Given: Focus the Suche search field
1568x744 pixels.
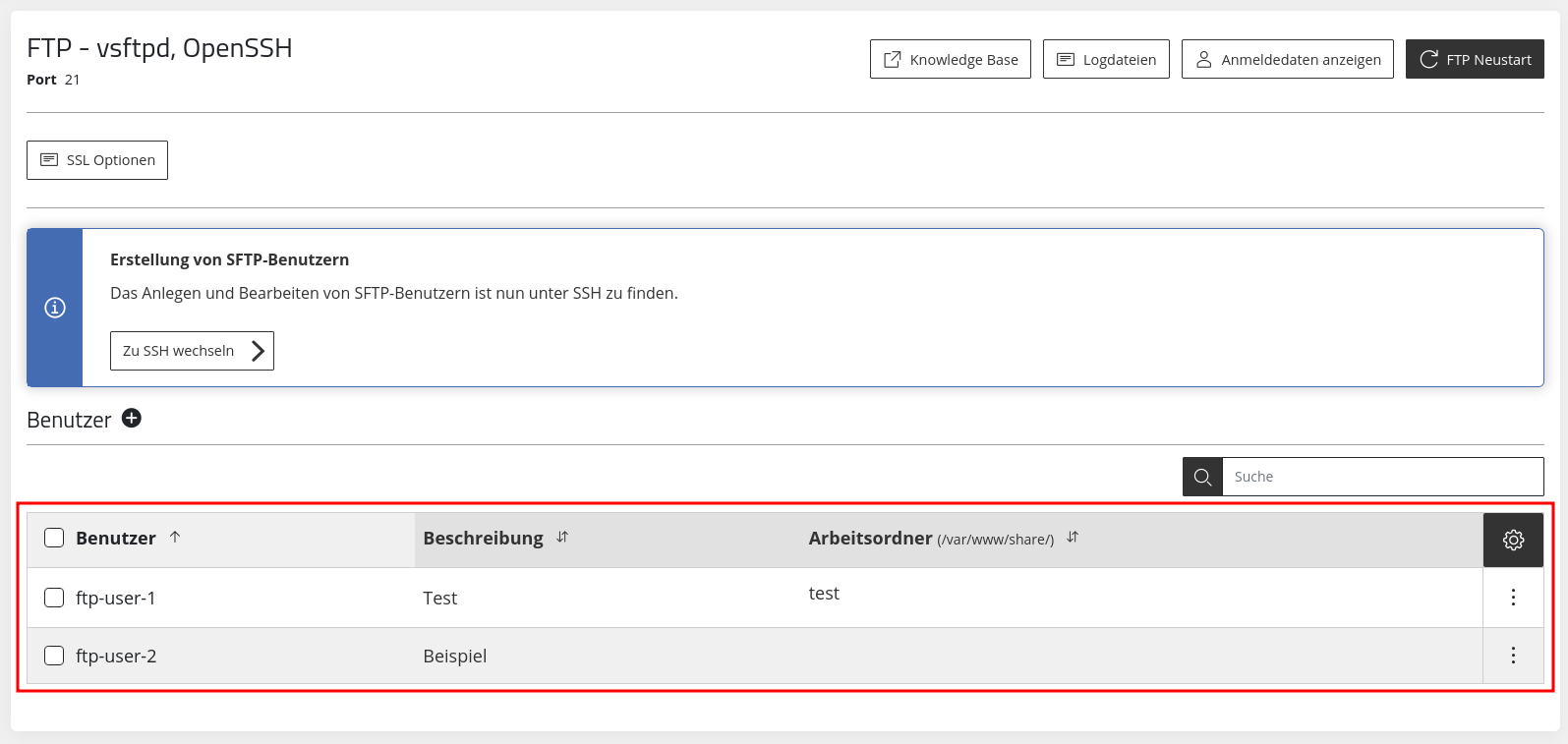Looking at the screenshot, I should point(1382,477).
